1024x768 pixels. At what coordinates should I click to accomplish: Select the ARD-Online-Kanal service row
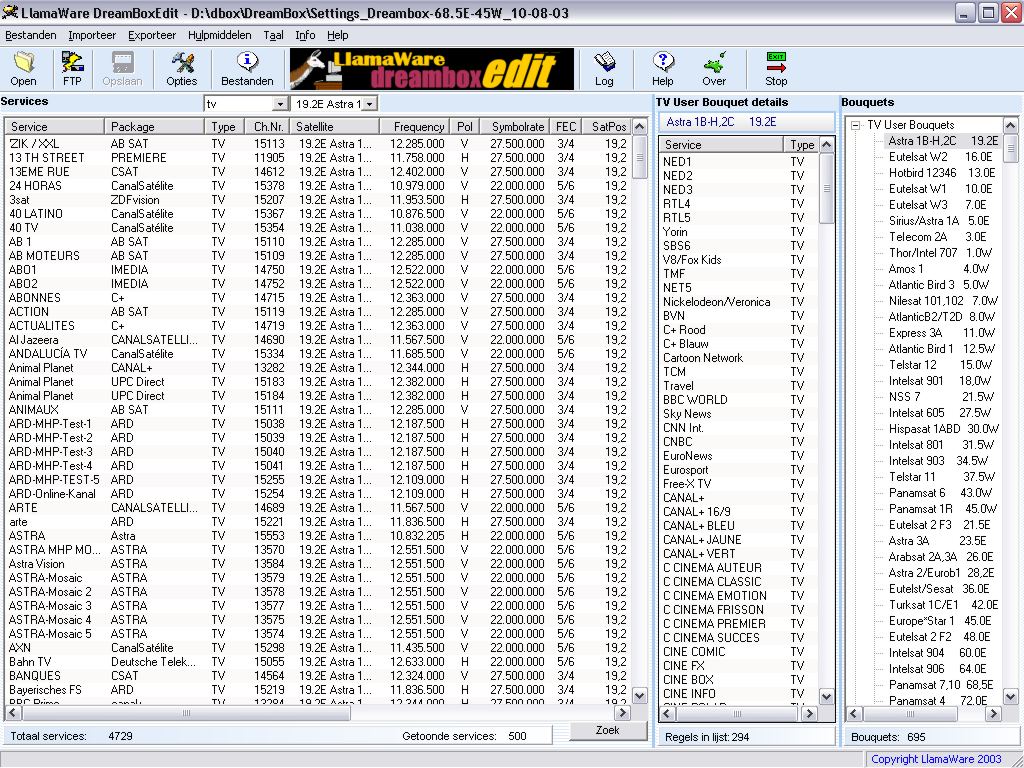pos(318,494)
